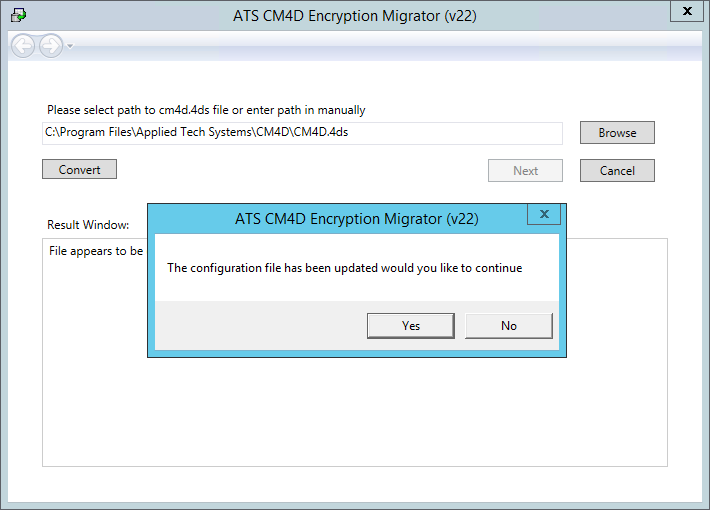Click the empty area of the result box

coord(354,410)
